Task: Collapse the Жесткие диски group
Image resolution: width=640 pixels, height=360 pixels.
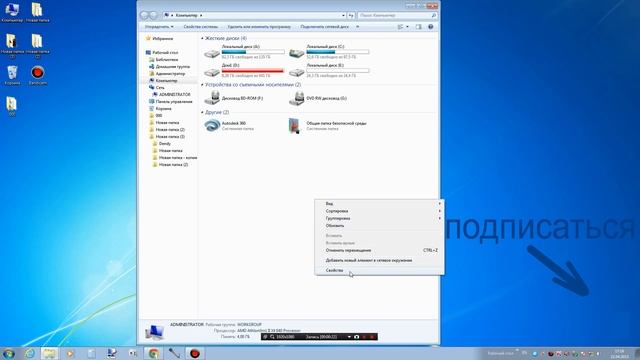Action: (202, 38)
